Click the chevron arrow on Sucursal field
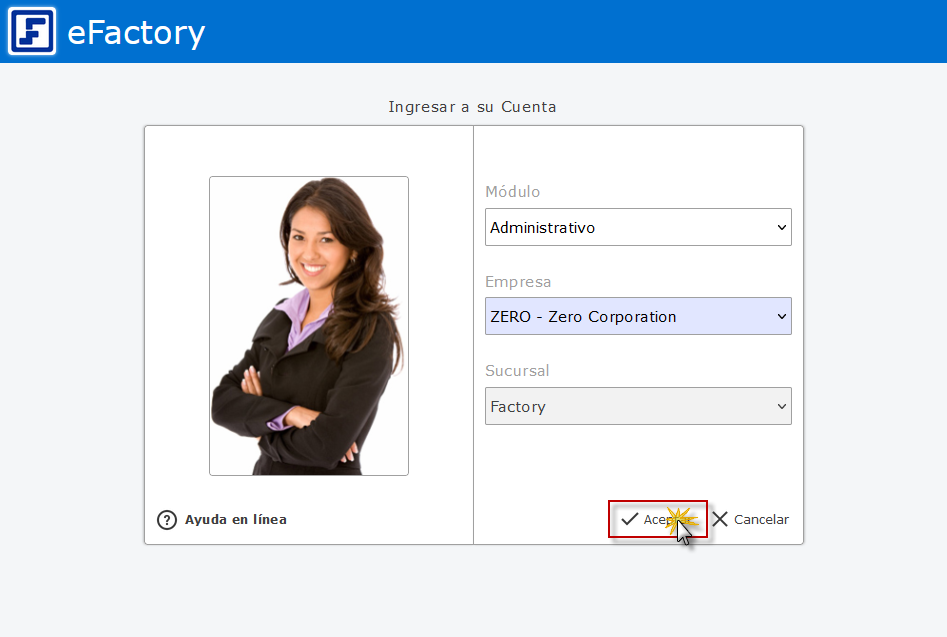The width and height of the screenshot is (947, 637). point(781,407)
